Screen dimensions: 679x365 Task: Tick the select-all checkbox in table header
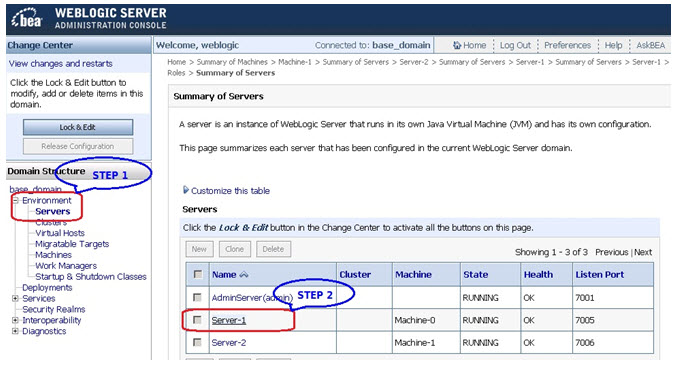pyautogui.click(x=198, y=275)
